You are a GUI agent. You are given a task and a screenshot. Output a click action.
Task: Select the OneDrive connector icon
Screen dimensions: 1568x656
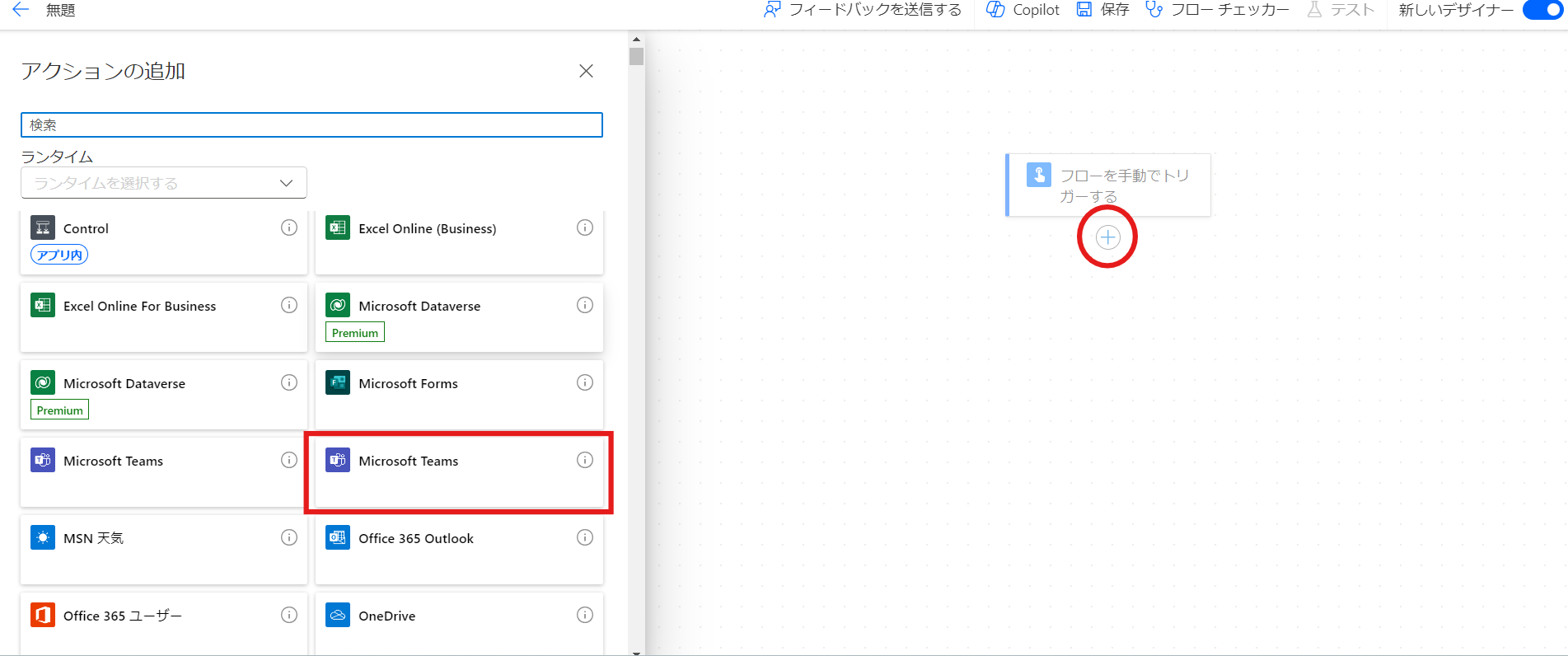click(338, 616)
